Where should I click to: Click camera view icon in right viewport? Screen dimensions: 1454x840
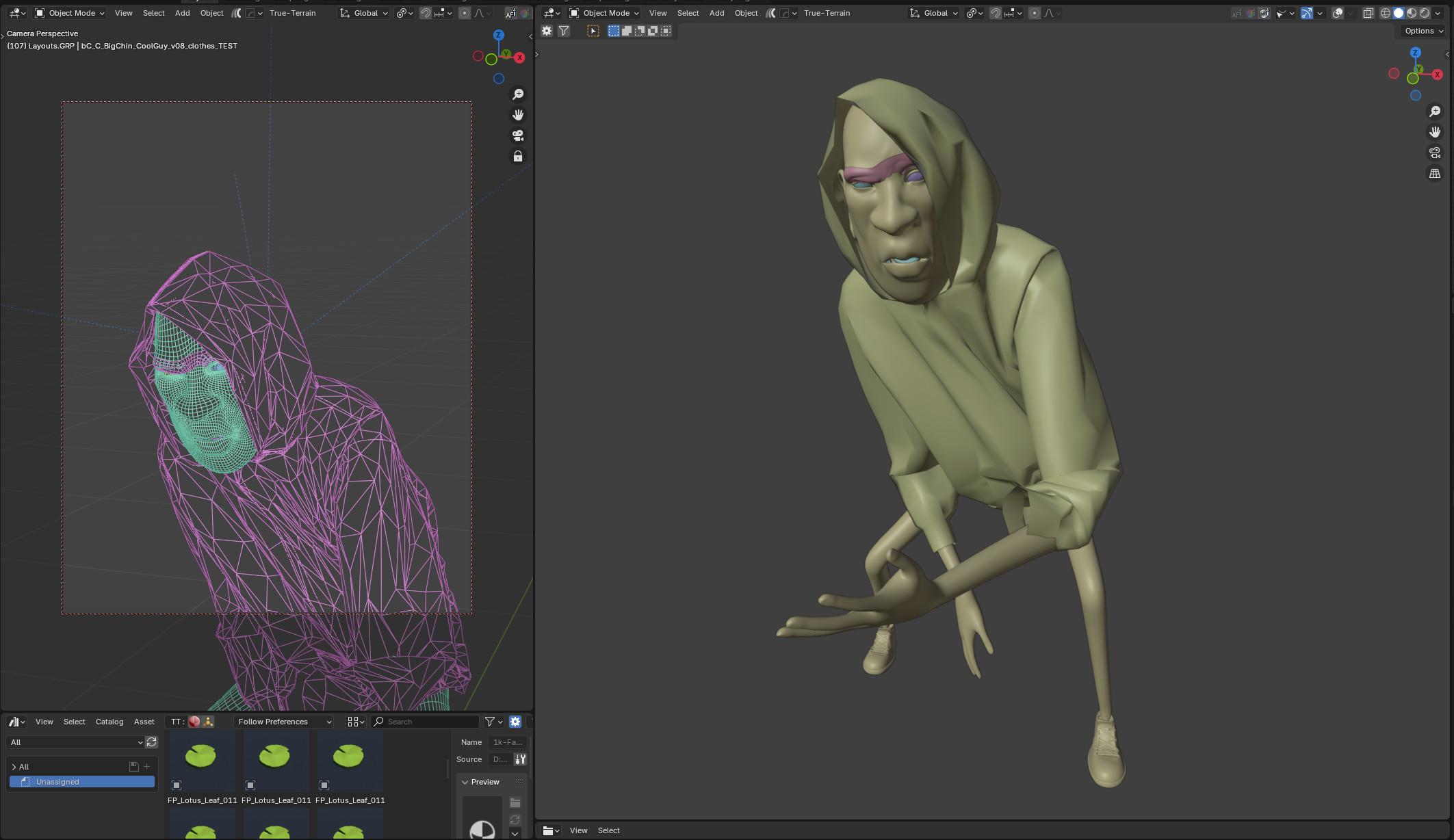point(1435,153)
